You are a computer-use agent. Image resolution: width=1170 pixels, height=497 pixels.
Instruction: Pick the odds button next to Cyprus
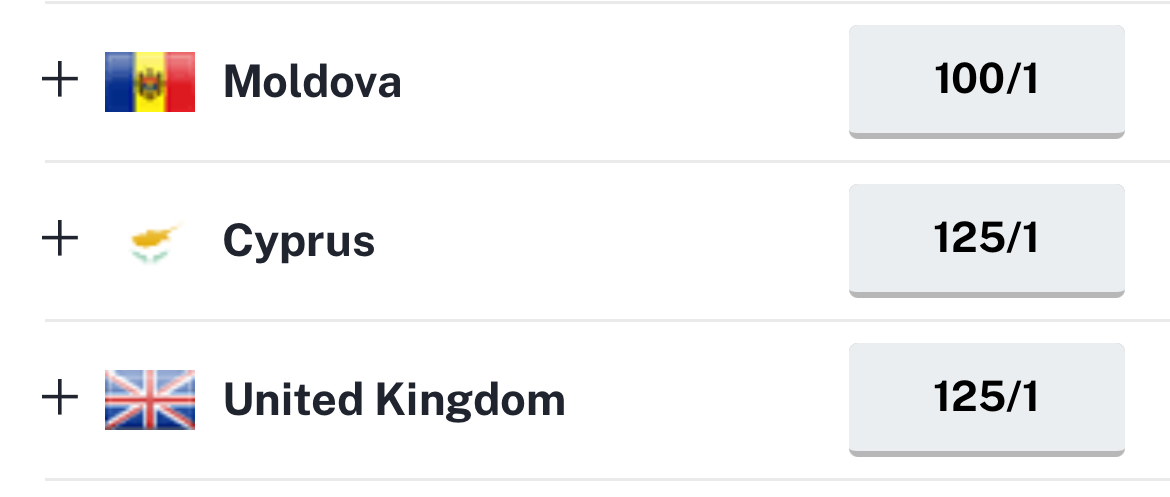point(986,240)
